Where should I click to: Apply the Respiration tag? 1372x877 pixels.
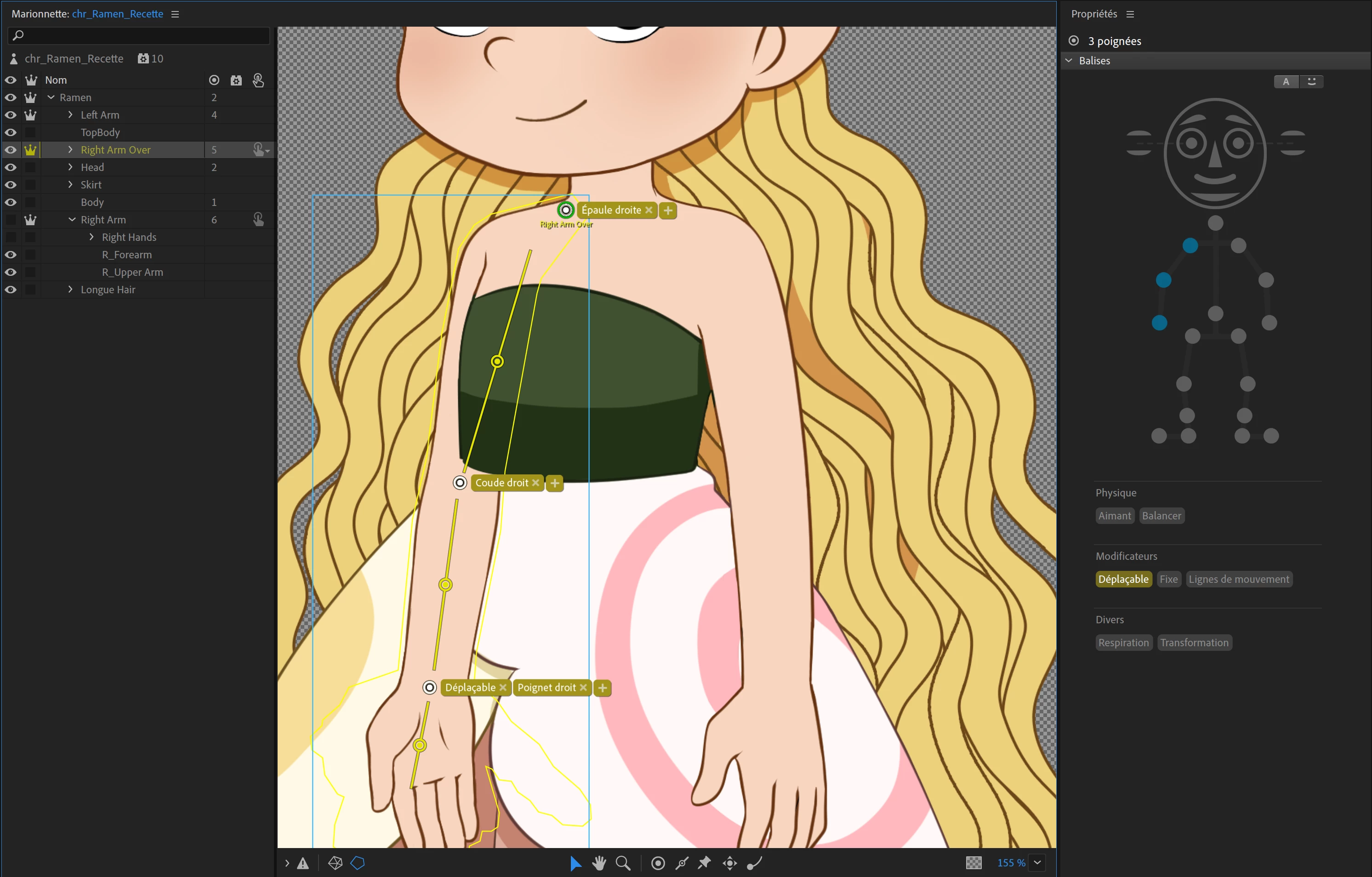[1123, 642]
